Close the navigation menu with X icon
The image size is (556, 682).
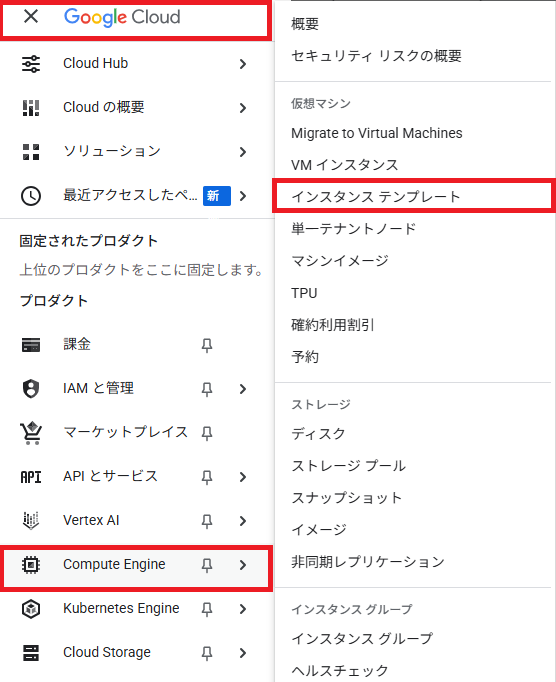click(31, 17)
